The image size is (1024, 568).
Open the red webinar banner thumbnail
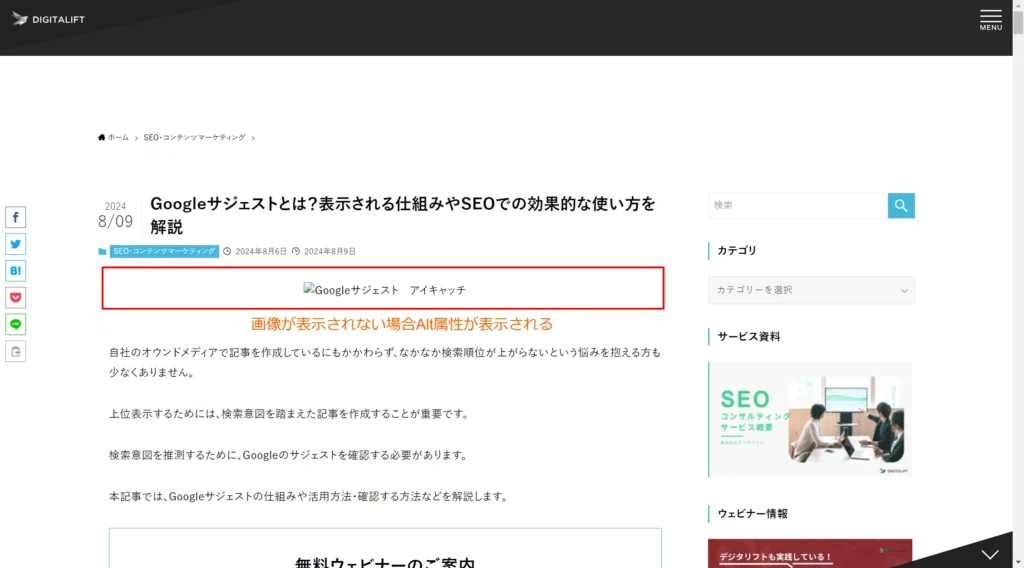(x=810, y=553)
